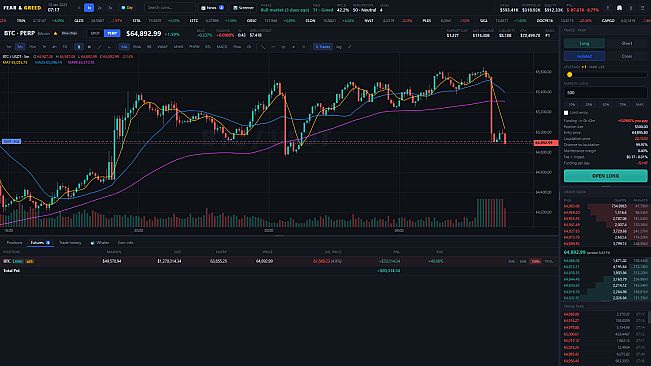Choose the candlestick chart type icon
This screenshot has width=651, height=366.
[x=78, y=47]
